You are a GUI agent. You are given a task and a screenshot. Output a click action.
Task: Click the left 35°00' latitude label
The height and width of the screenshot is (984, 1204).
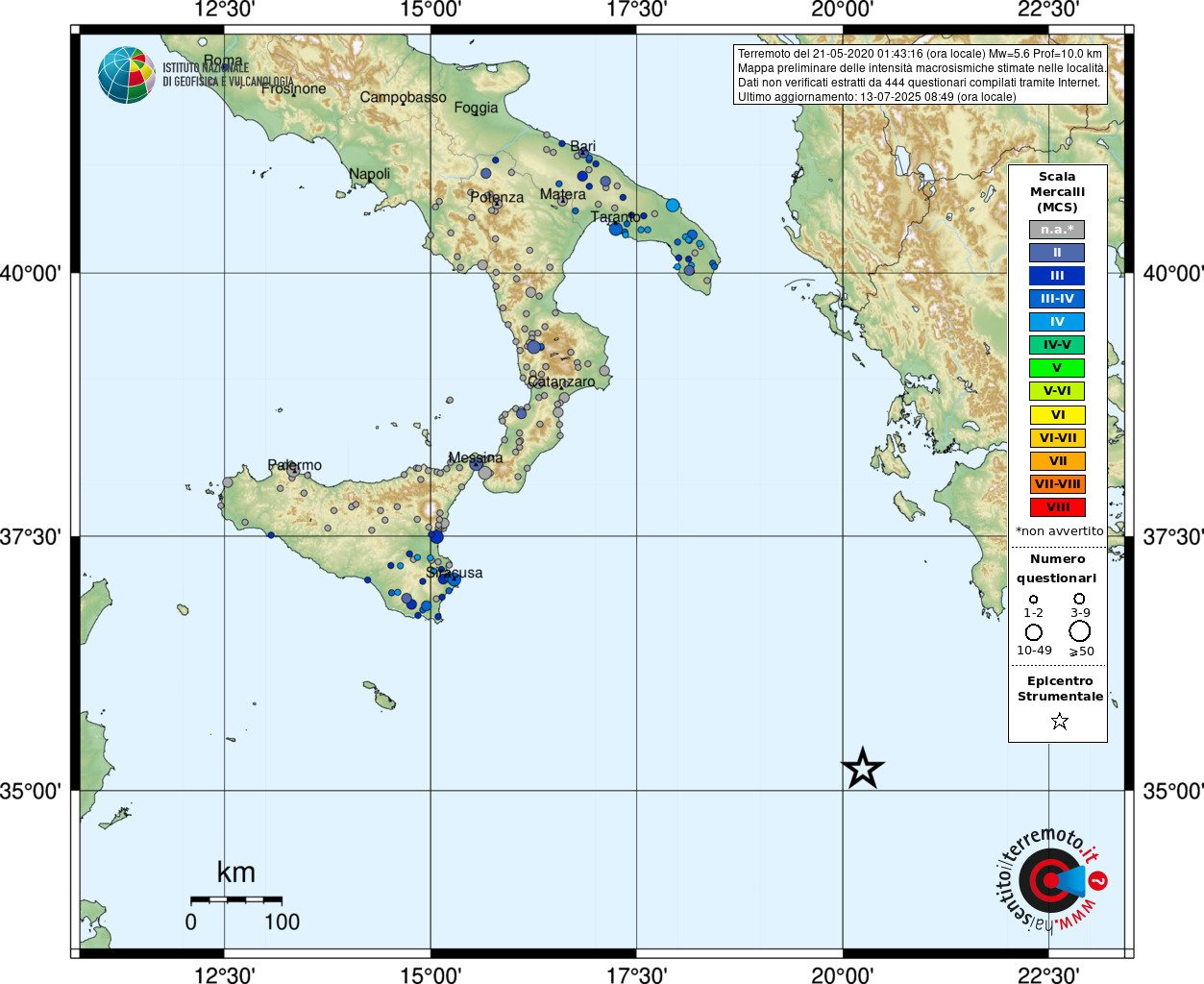pos(31,791)
